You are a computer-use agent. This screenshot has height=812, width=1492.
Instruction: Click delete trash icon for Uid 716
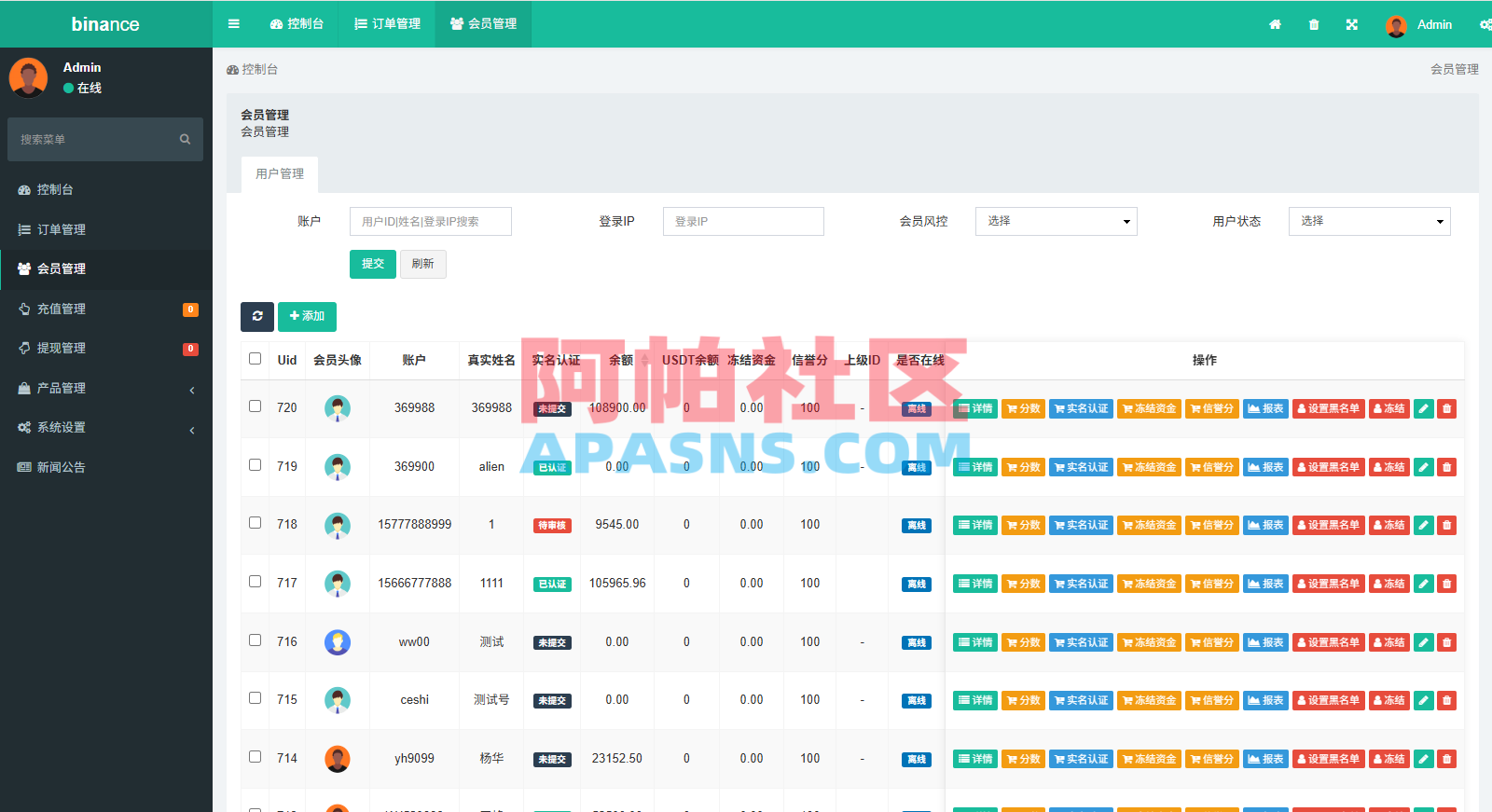tap(1447, 642)
